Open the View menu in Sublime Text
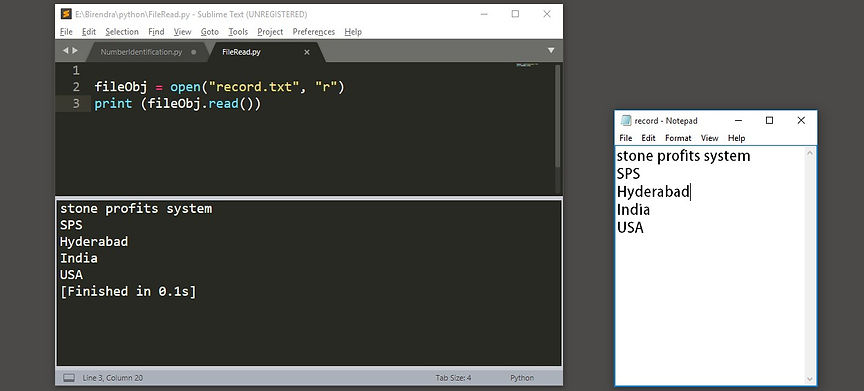This screenshot has width=864, height=391. click(182, 32)
